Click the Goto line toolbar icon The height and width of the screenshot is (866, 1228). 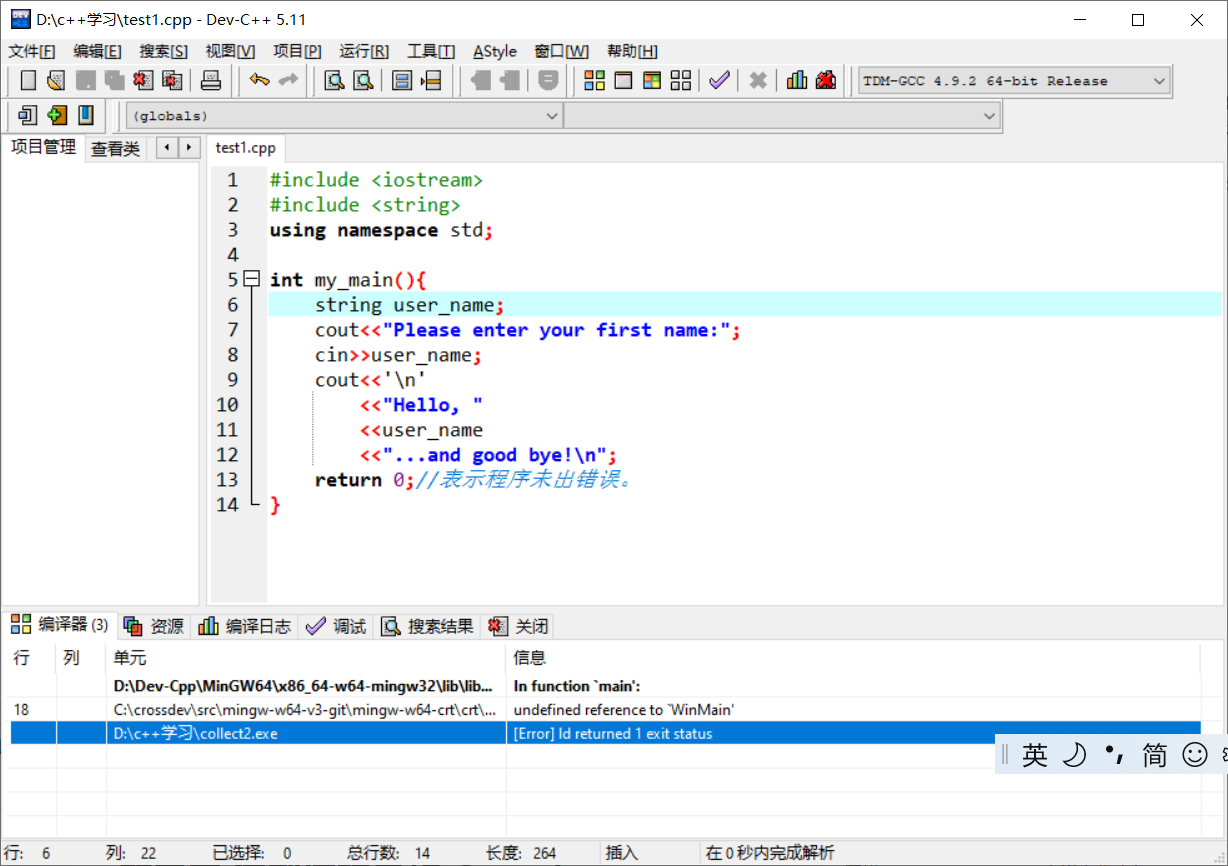[431, 81]
